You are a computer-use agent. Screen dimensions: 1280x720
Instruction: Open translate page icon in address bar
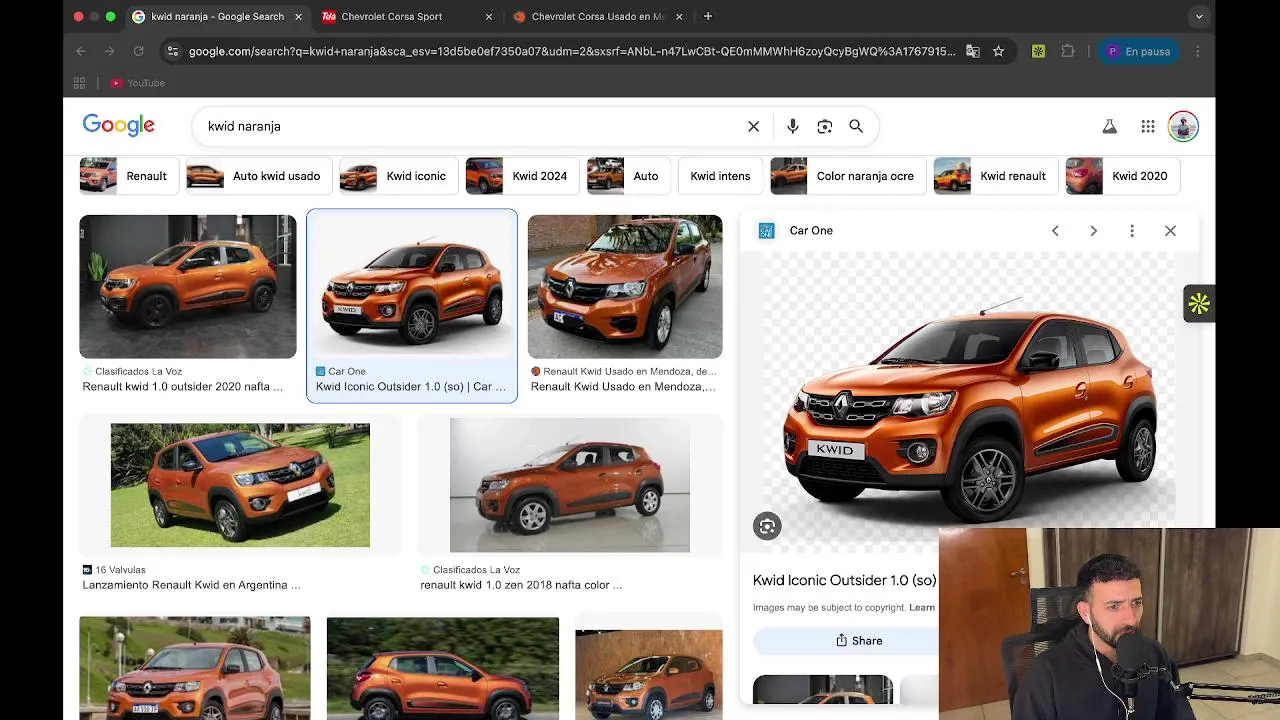[x=972, y=51]
